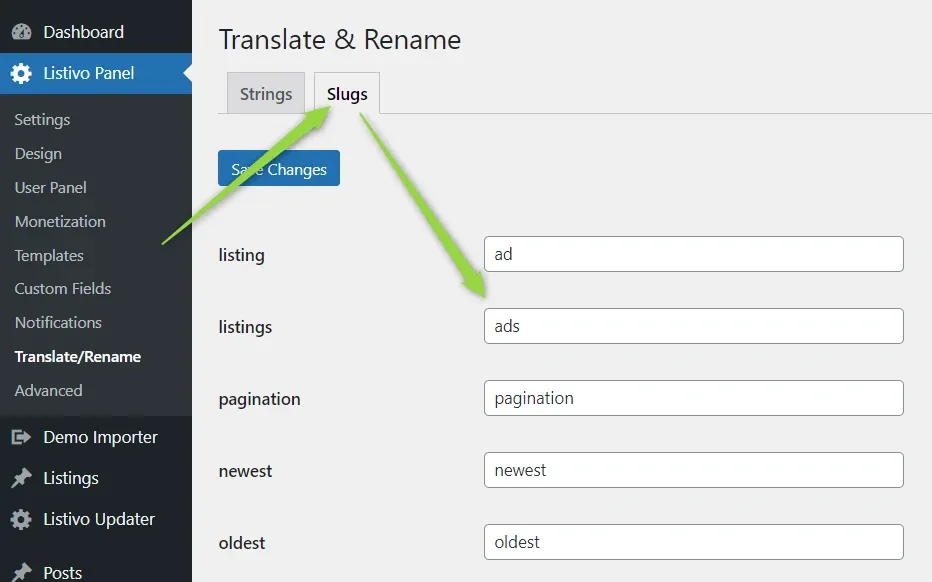Click the 'listing' row label

click(241, 255)
